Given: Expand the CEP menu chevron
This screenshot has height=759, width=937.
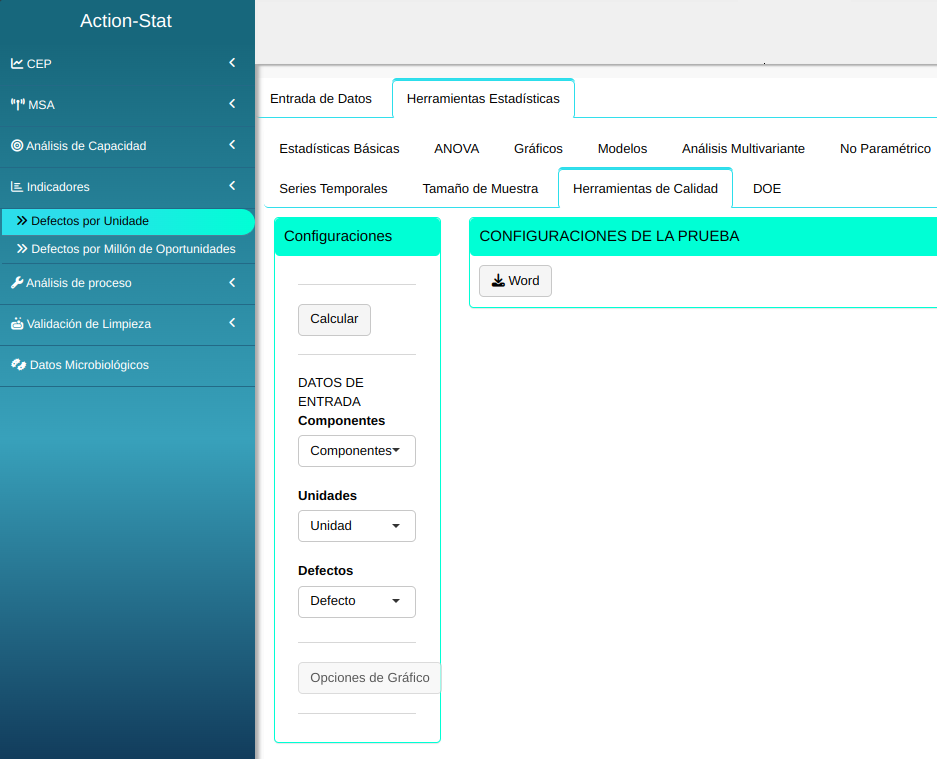Looking at the screenshot, I should (x=232, y=63).
